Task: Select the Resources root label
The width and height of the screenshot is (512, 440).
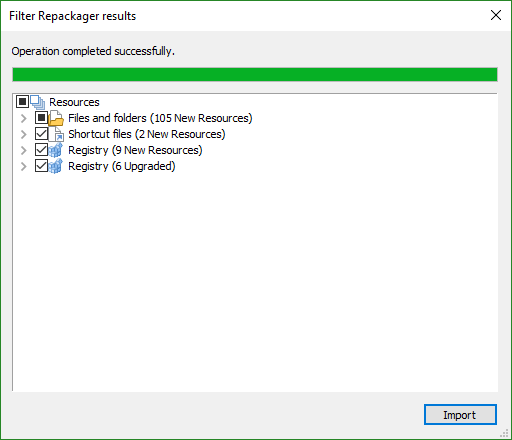Action: coord(74,102)
